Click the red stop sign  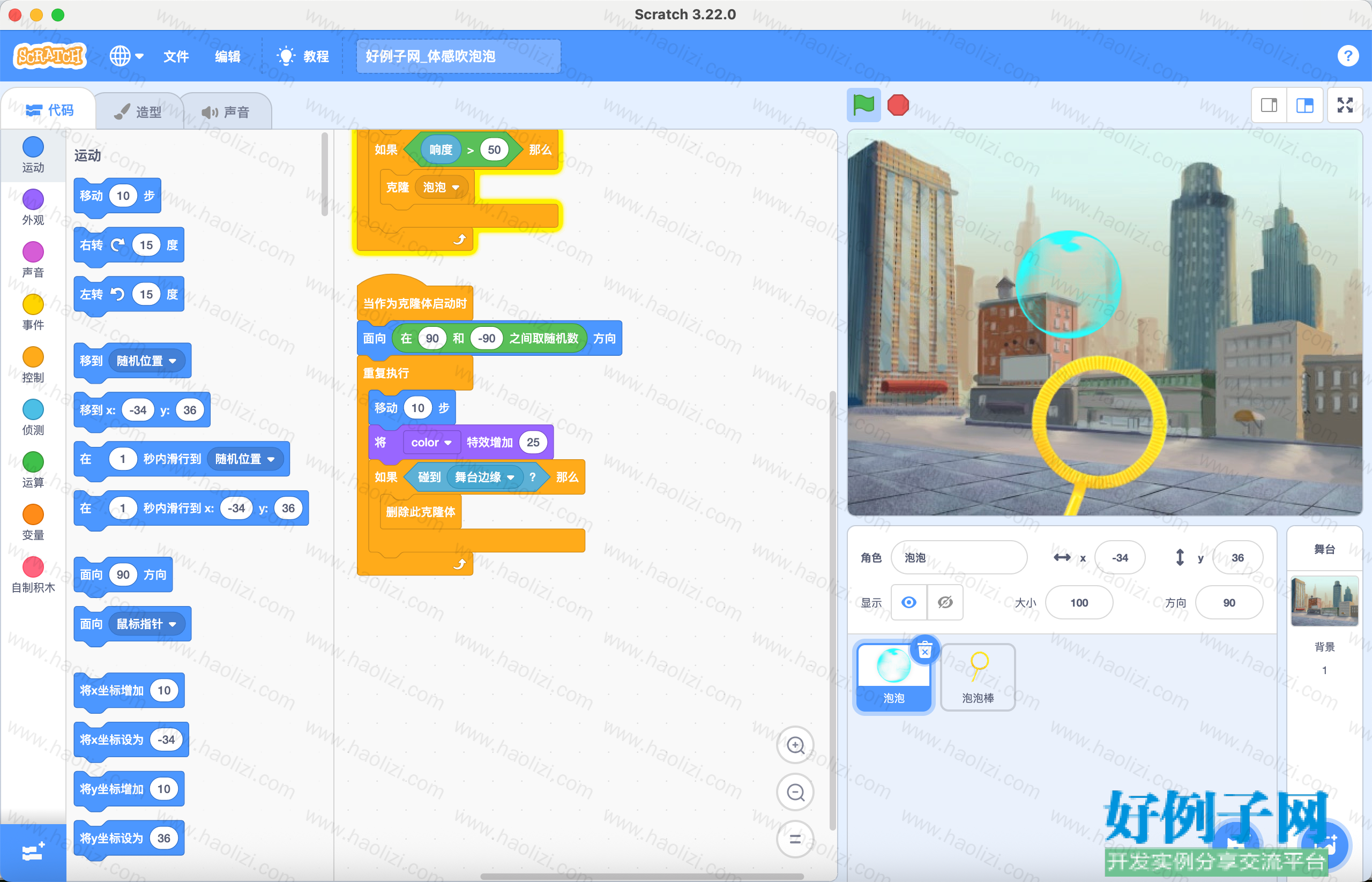[x=898, y=106]
